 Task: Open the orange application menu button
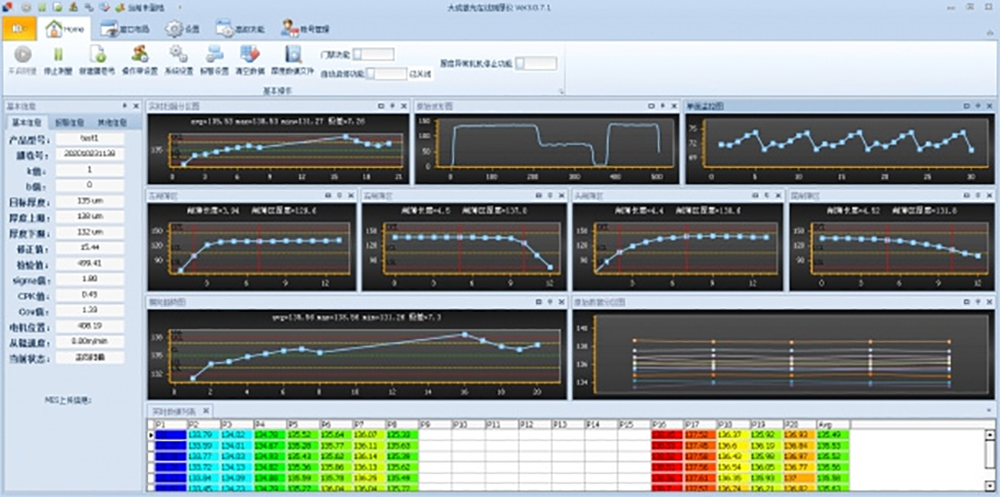[x=17, y=29]
